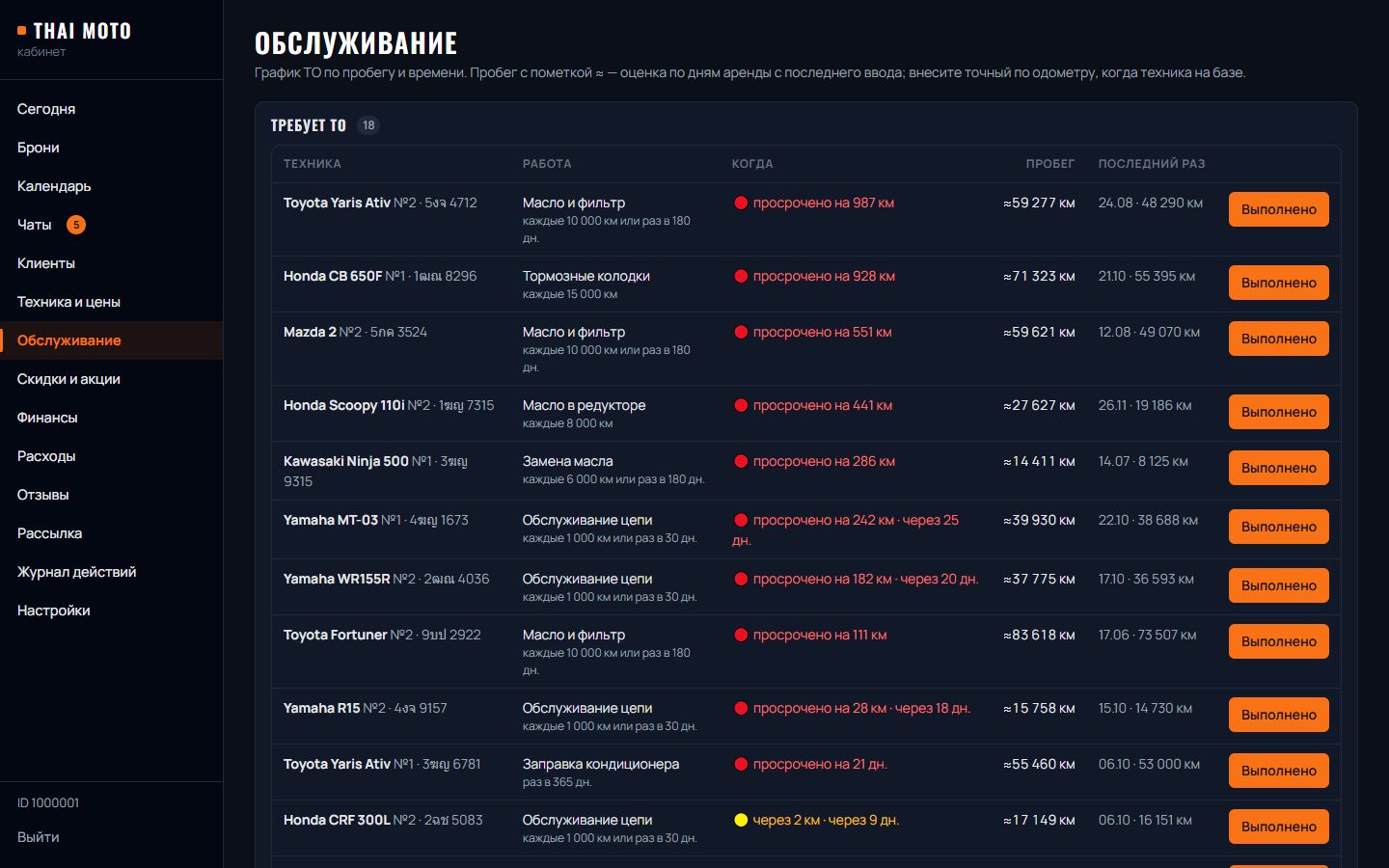Viewport: 1389px width, 868px height.
Task: Click the yellow status dot for Honda CRF 300L
Action: [x=741, y=820]
